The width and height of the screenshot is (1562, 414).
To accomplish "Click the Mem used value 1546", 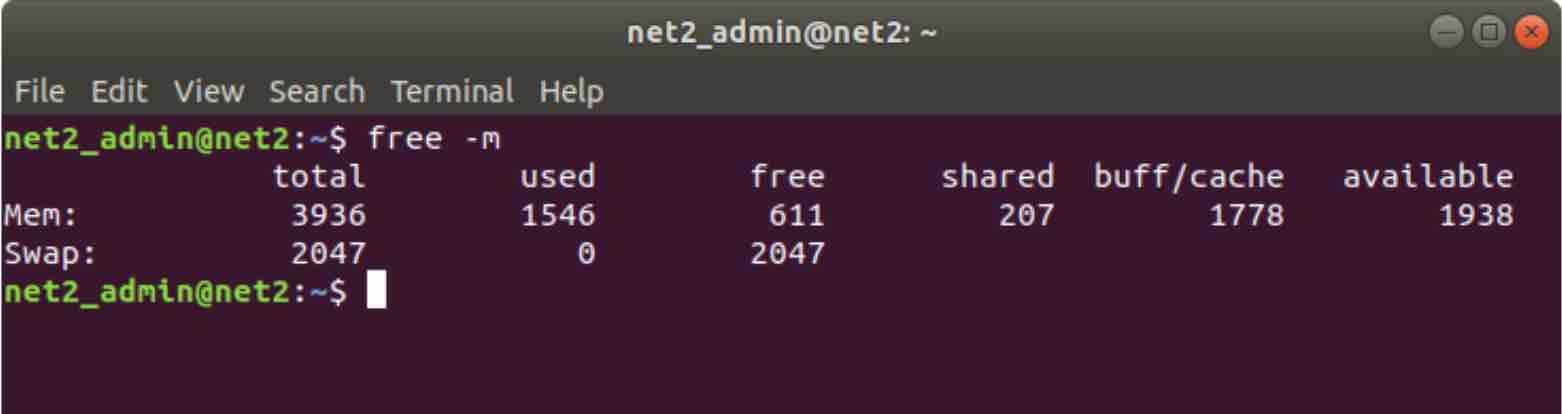I will 558,215.
